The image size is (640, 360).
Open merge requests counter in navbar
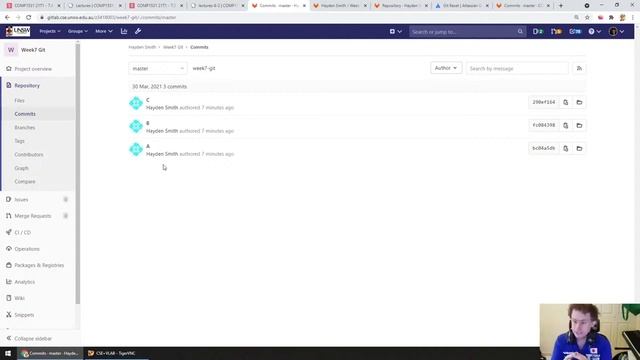[x=556, y=31]
